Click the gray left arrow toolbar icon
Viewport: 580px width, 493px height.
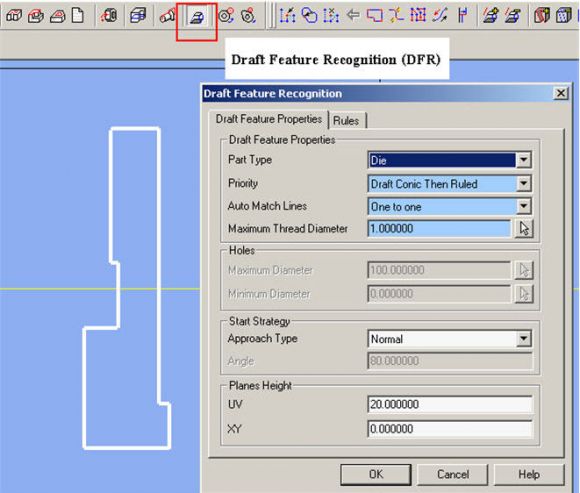tap(353, 15)
